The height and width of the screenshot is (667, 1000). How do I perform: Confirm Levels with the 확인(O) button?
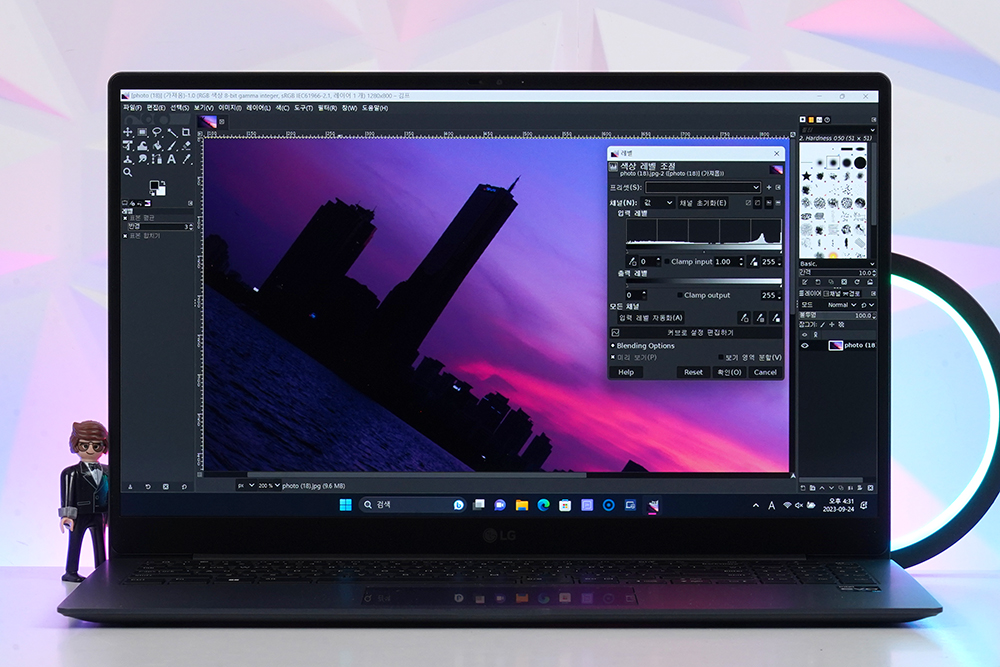(729, 372)
